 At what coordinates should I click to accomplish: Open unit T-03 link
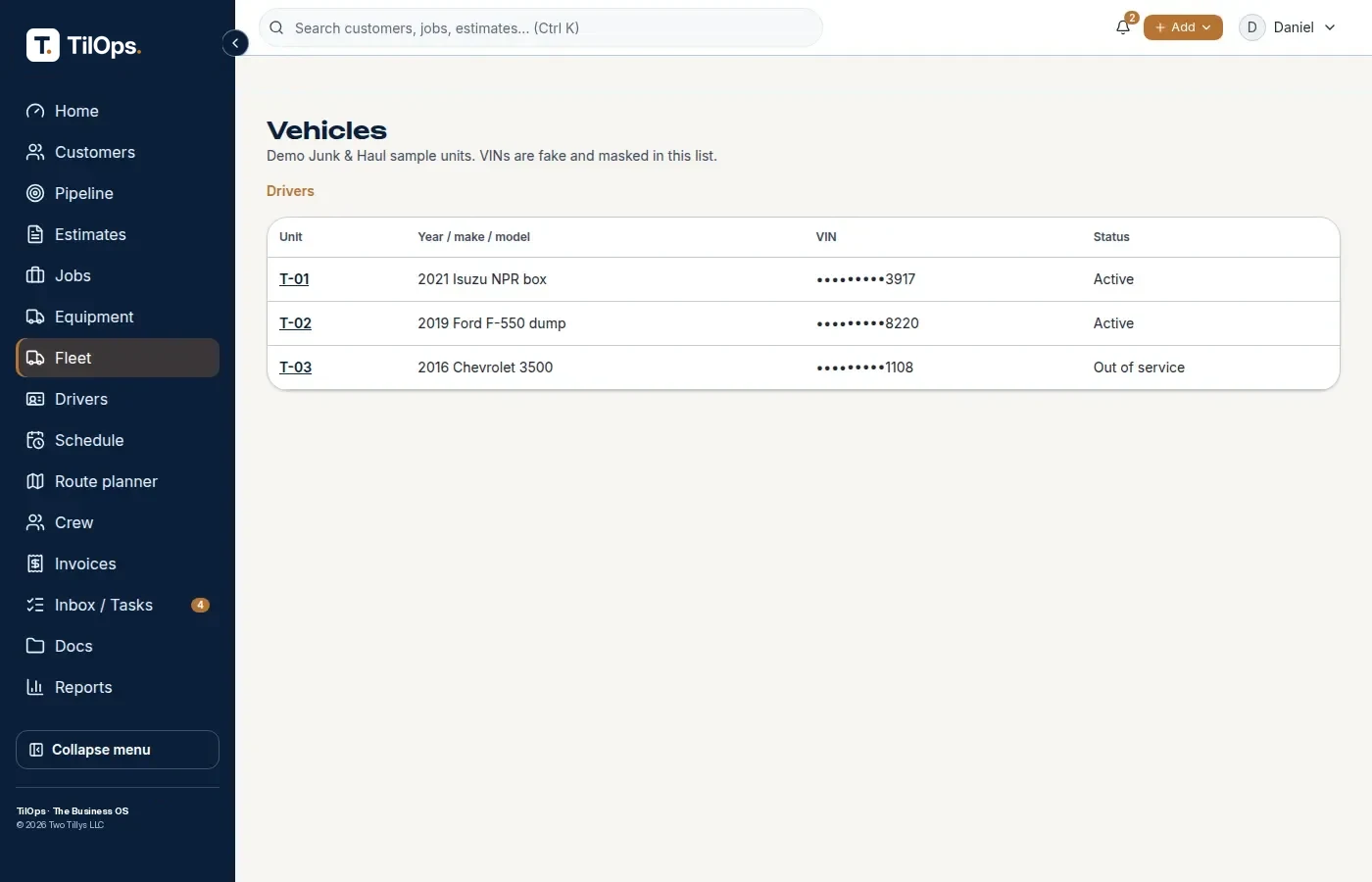[295, 367]
